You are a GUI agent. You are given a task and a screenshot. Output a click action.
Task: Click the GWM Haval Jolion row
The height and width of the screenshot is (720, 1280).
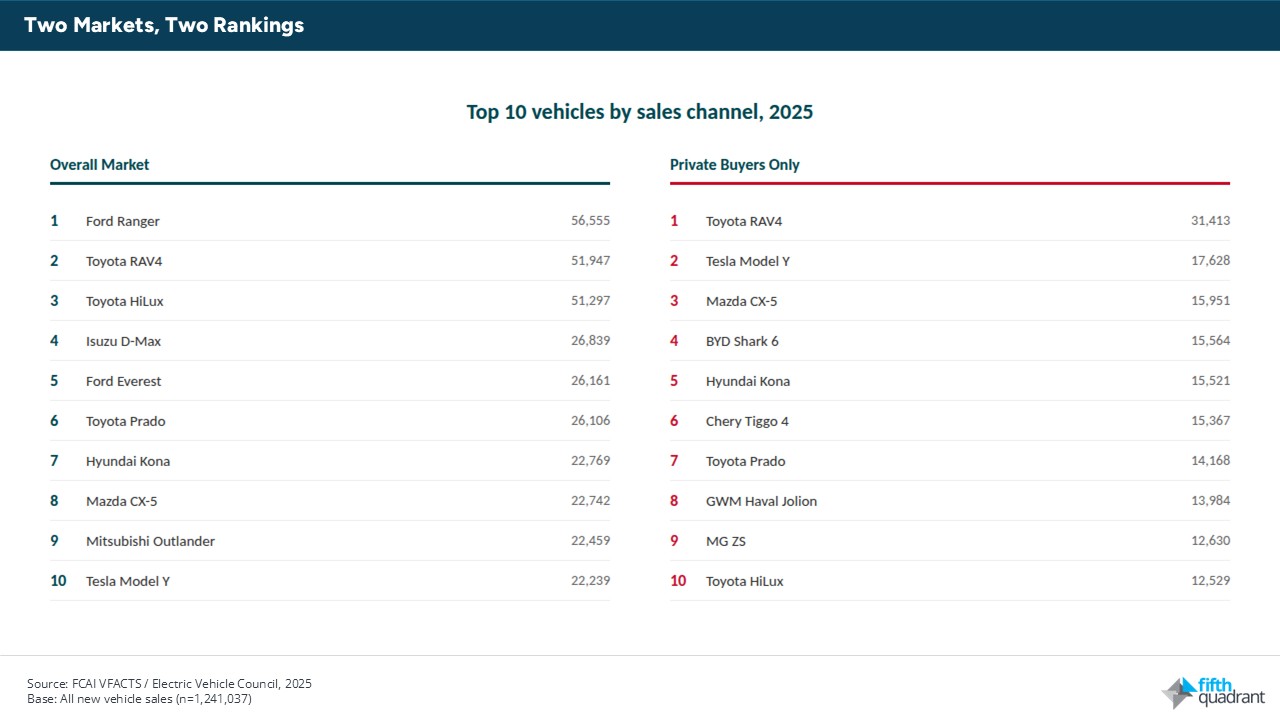point(761,501)
